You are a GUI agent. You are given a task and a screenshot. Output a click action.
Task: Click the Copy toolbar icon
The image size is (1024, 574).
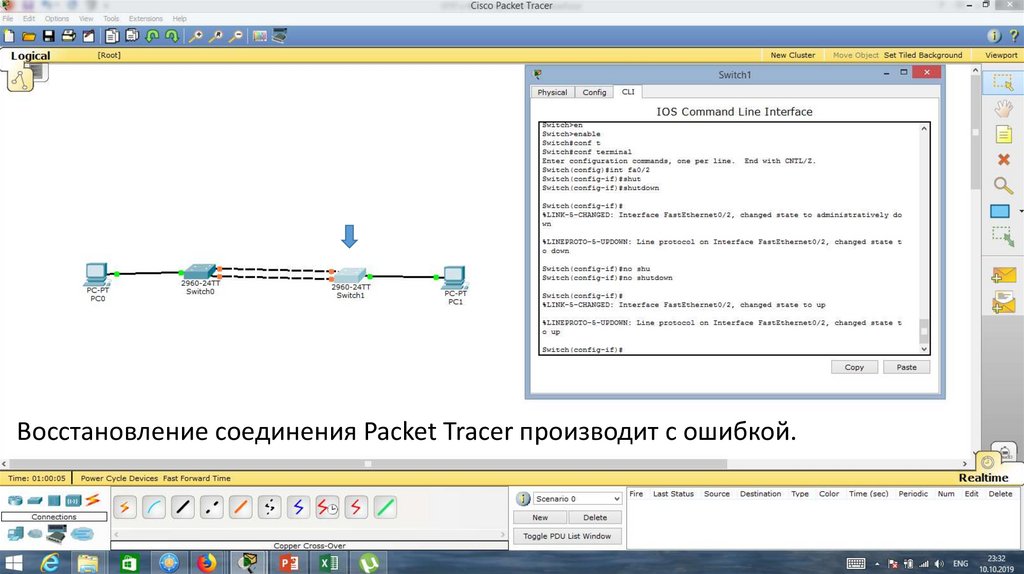(x=112, y=36)
